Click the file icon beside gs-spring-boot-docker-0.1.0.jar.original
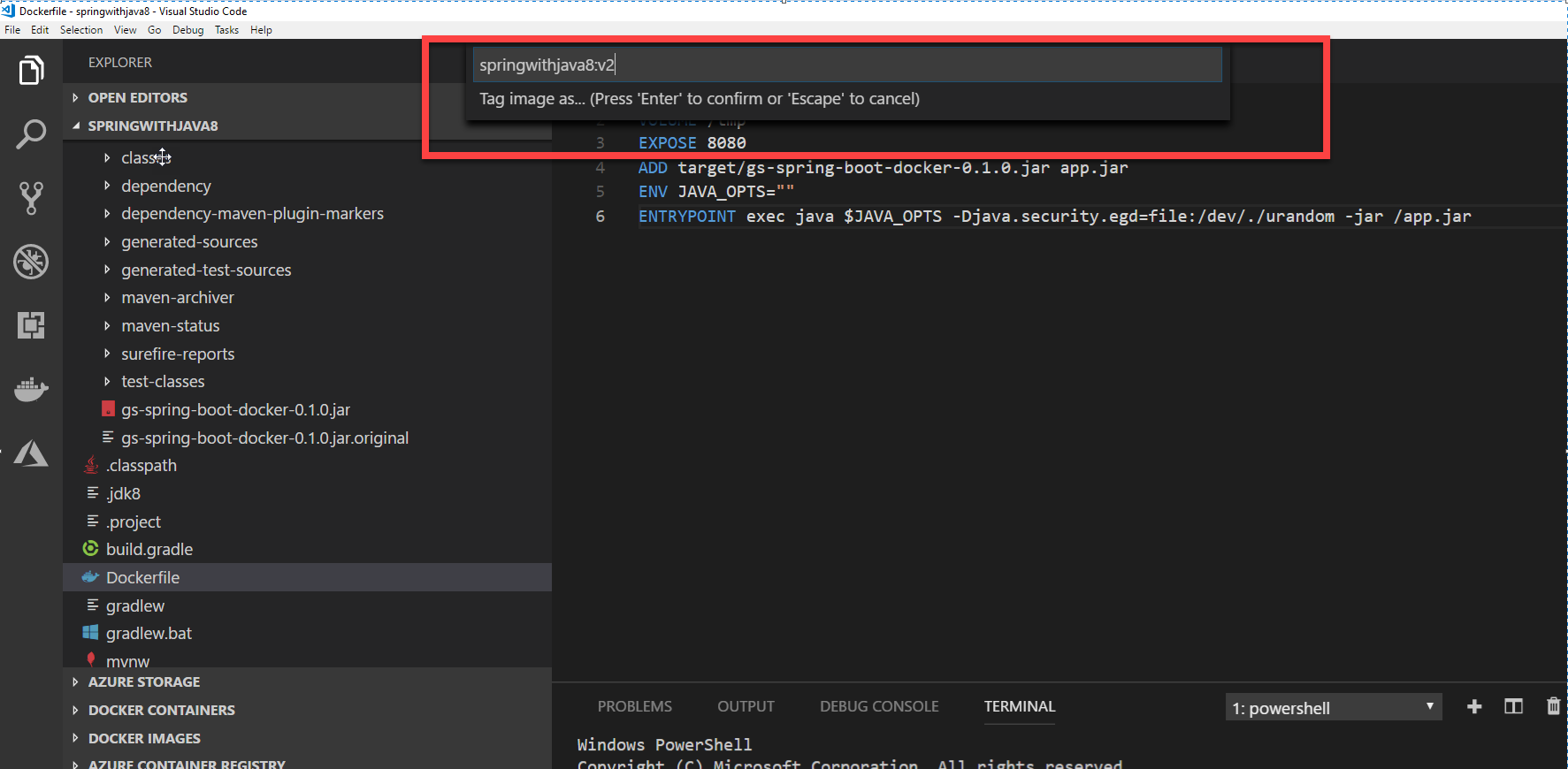 108,438
